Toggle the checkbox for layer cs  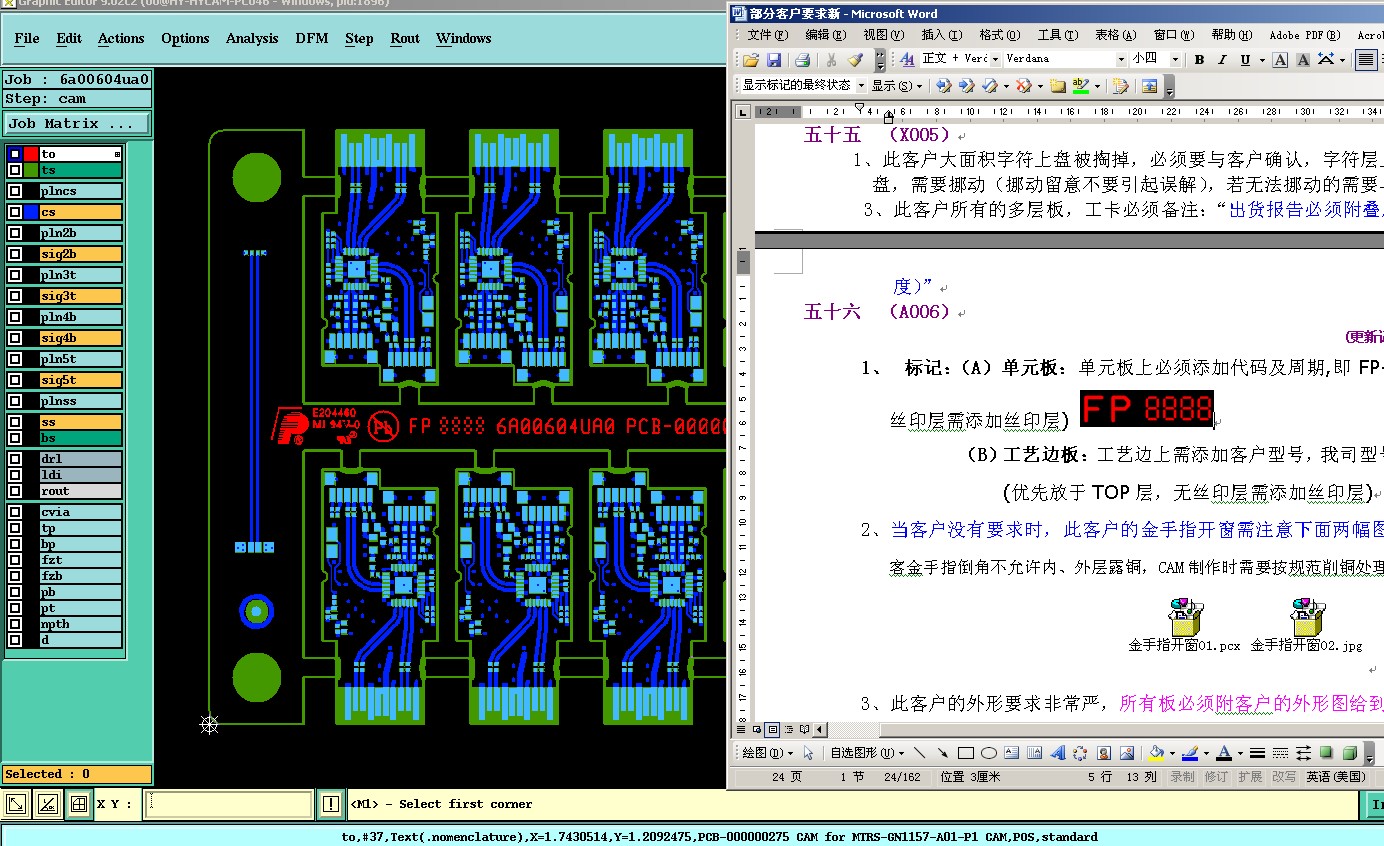pyautogui.click(x=14, y=212)
